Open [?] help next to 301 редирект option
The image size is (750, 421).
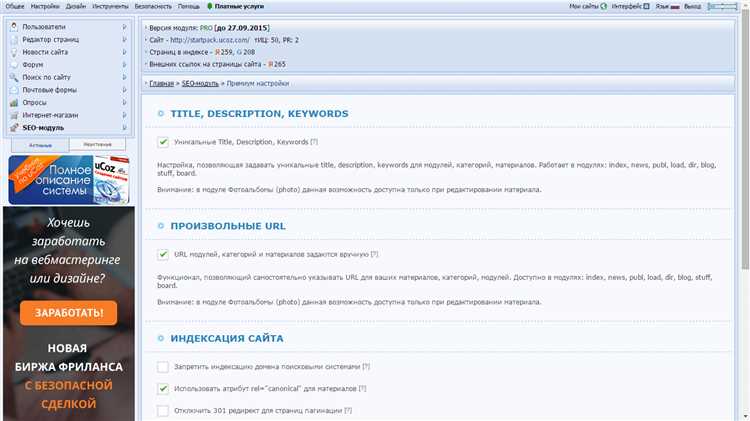tap(348, 410)
